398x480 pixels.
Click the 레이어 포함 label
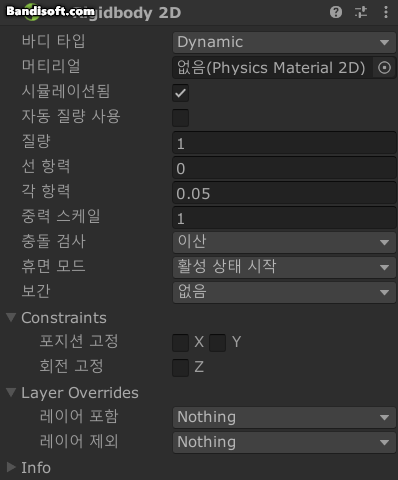[x=79, y=416]
